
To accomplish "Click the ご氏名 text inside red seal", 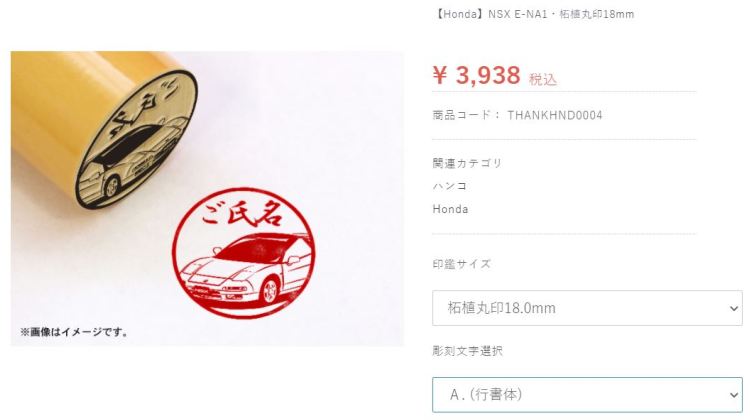I will coord(242,213).
